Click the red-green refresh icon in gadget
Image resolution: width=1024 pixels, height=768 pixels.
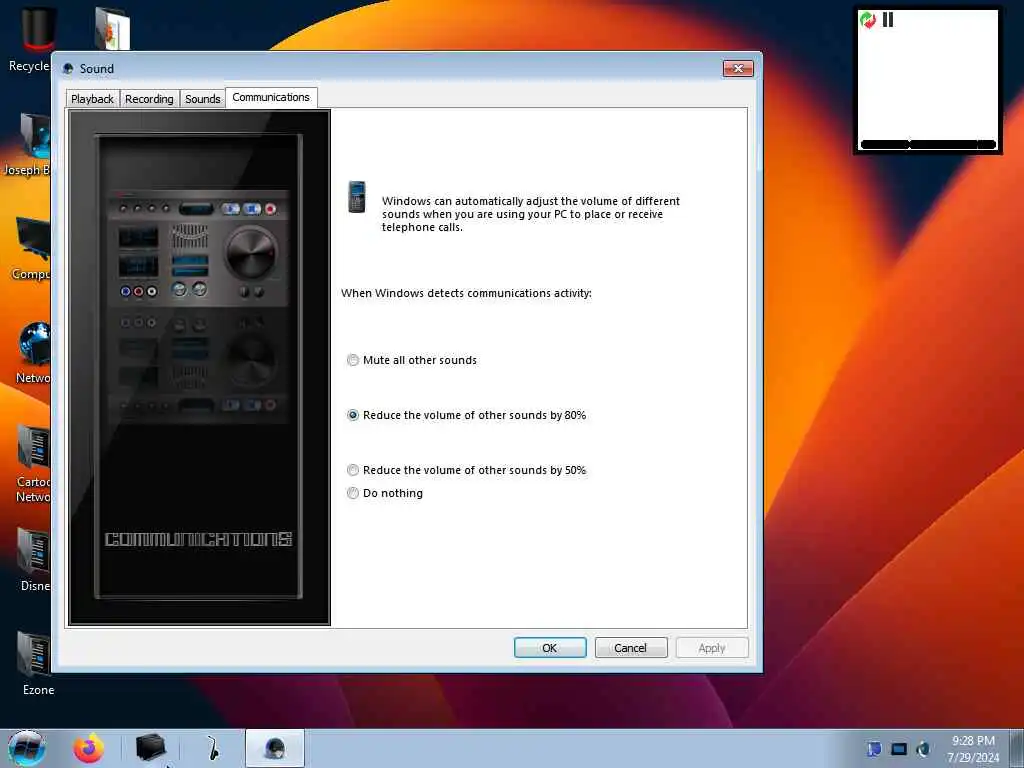868,20
